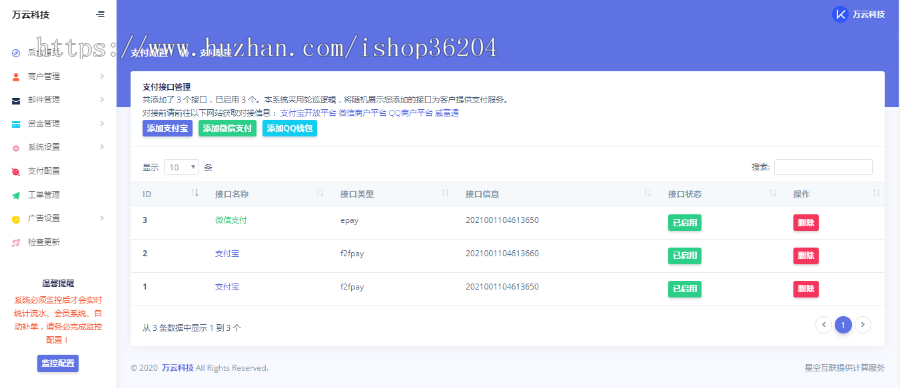Image resolution: width=900 pixels, height=388 pixels.
Task: Click epay cell in row 3
Action: coord(350,220)
